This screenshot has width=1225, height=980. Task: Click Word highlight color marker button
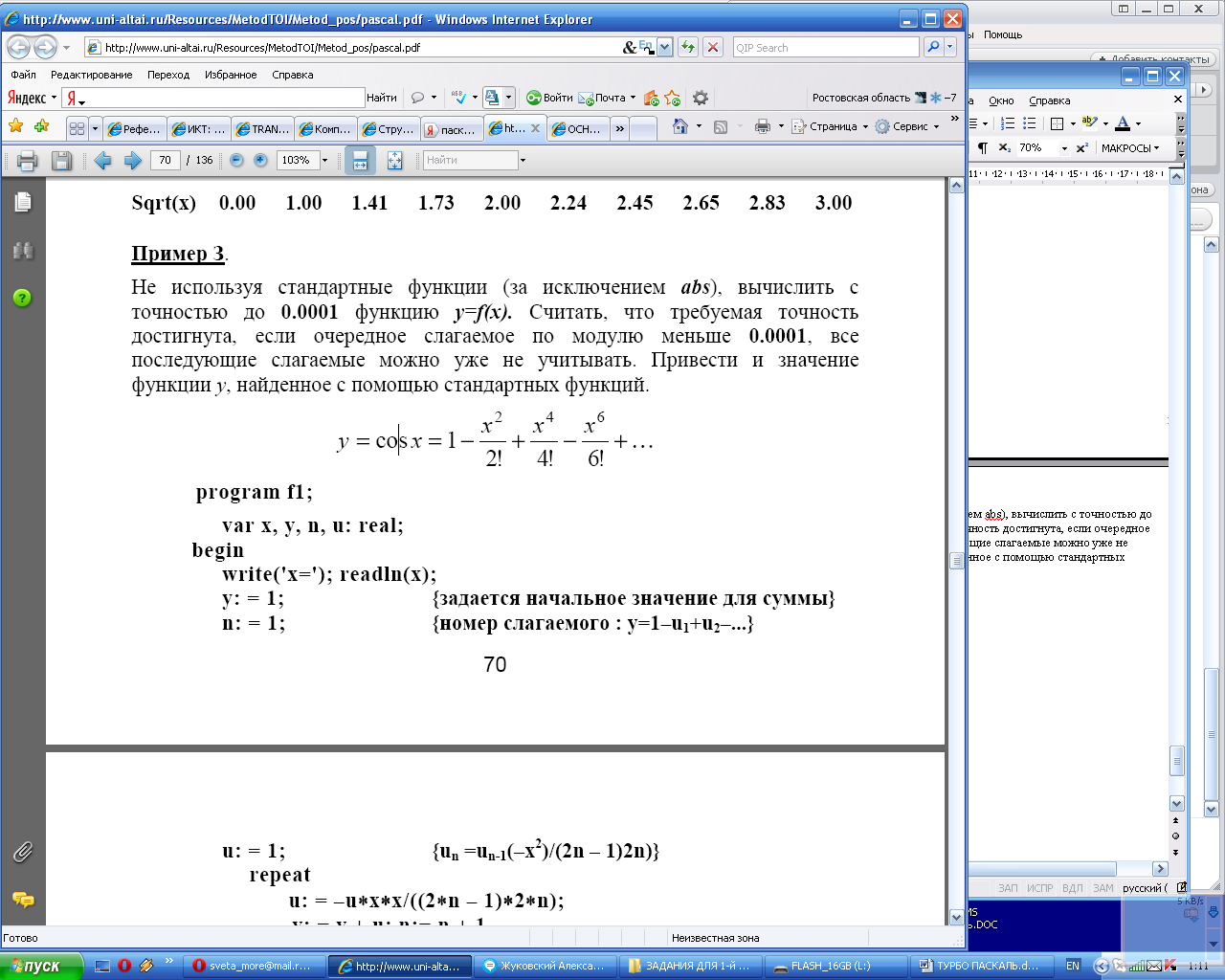(x=1089, y=123)
